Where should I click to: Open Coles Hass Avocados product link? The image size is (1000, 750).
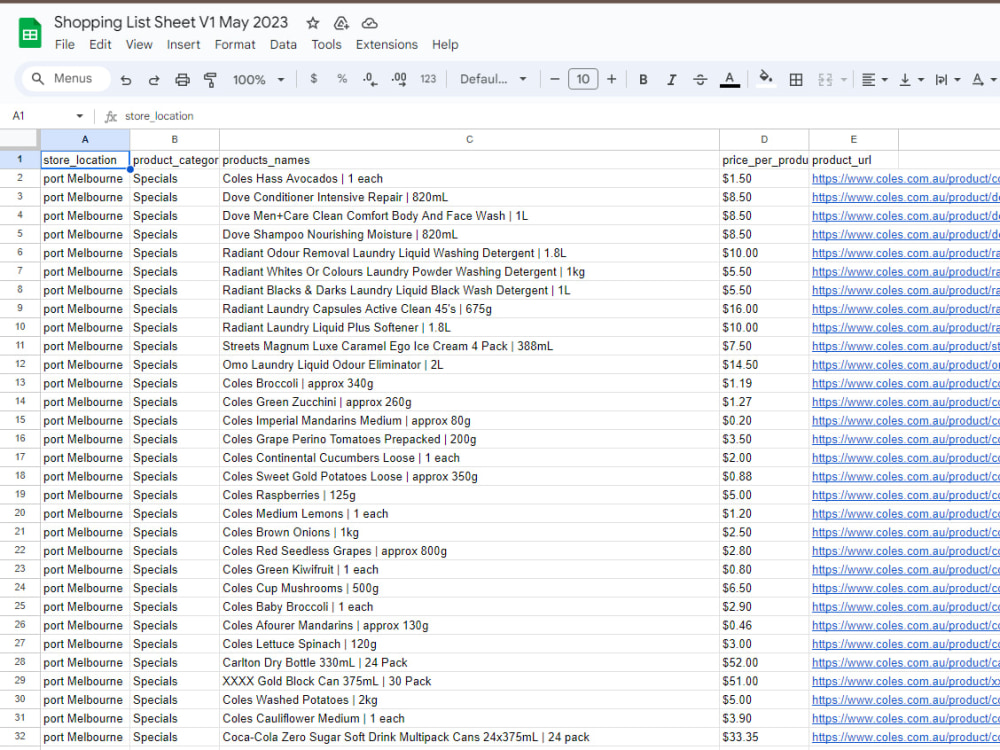pyautogui.click(x=906, y=179)
